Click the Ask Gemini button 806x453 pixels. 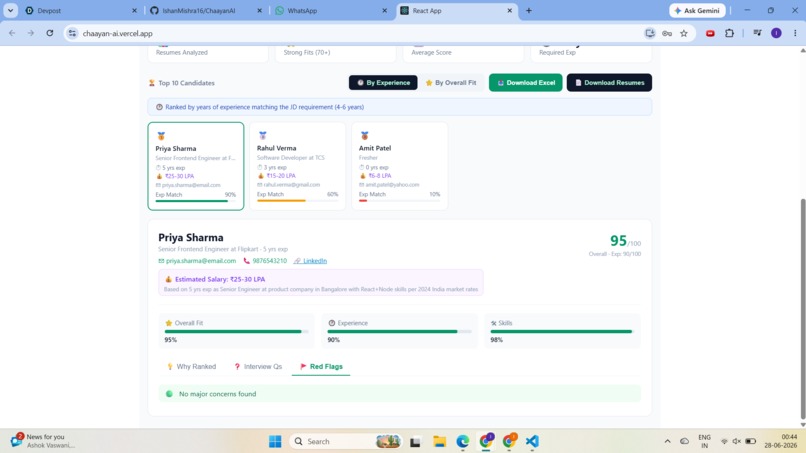click(x=697, y=10)
